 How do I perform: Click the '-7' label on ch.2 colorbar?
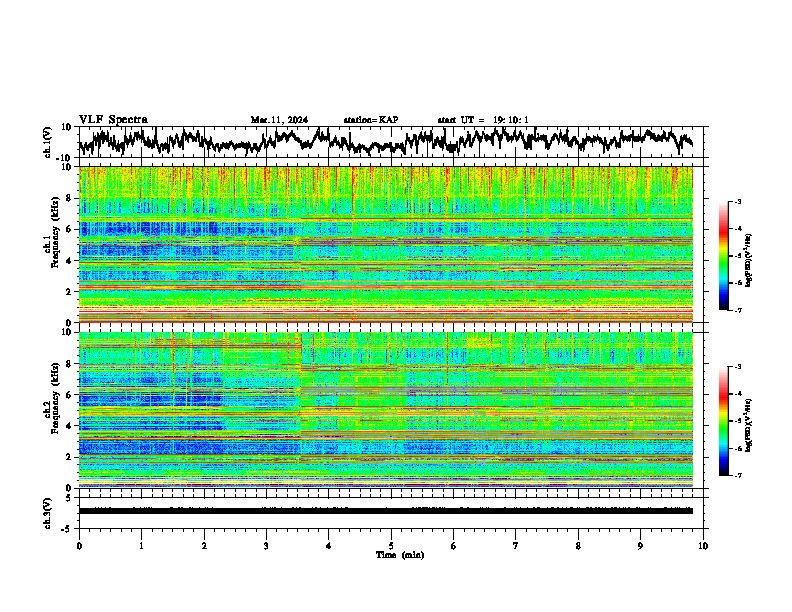[x=737, y=476]
